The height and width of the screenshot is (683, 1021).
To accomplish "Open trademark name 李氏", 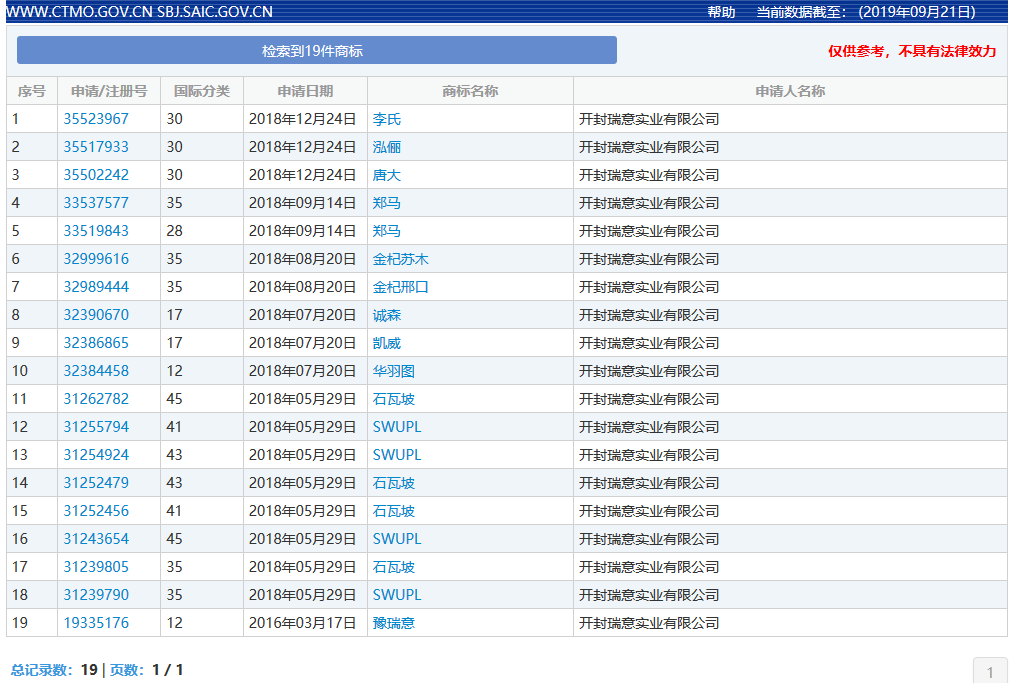I will (x=387, y=119).
